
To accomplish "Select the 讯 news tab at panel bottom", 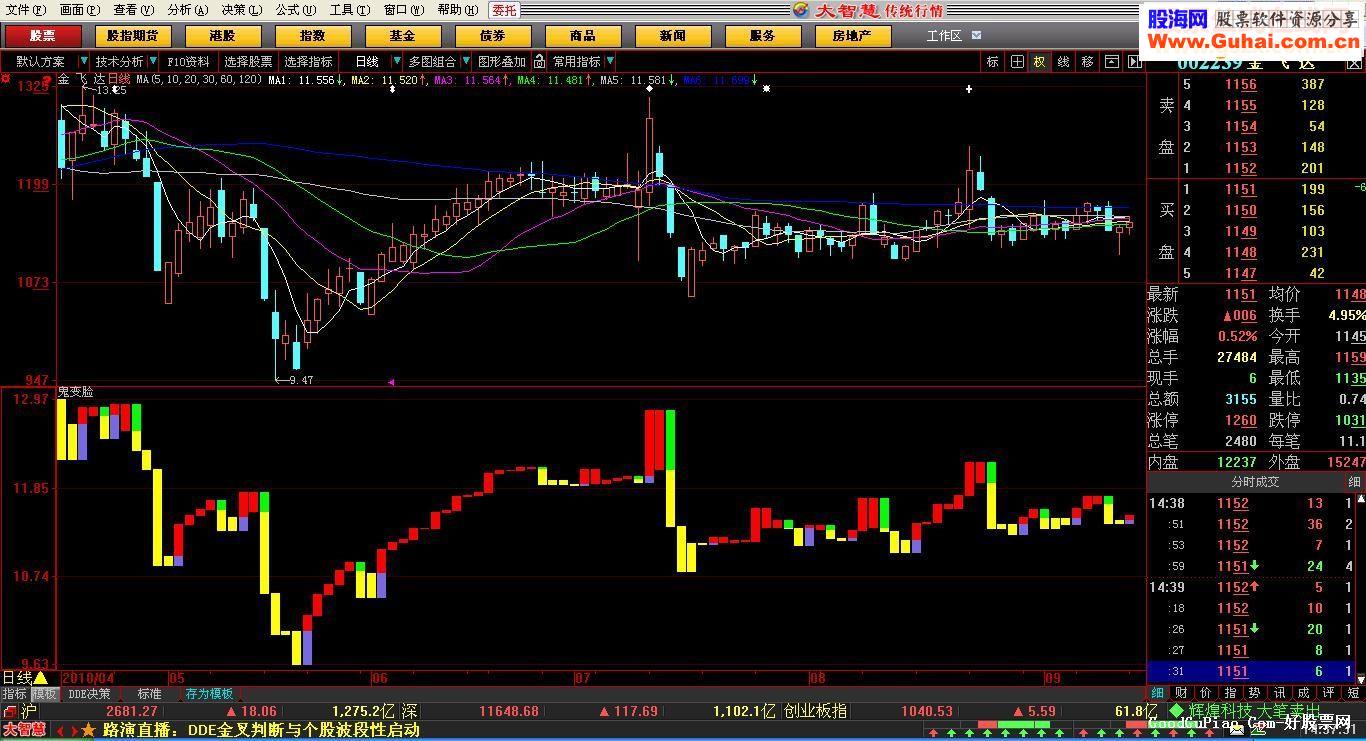I will point(1280,692).
